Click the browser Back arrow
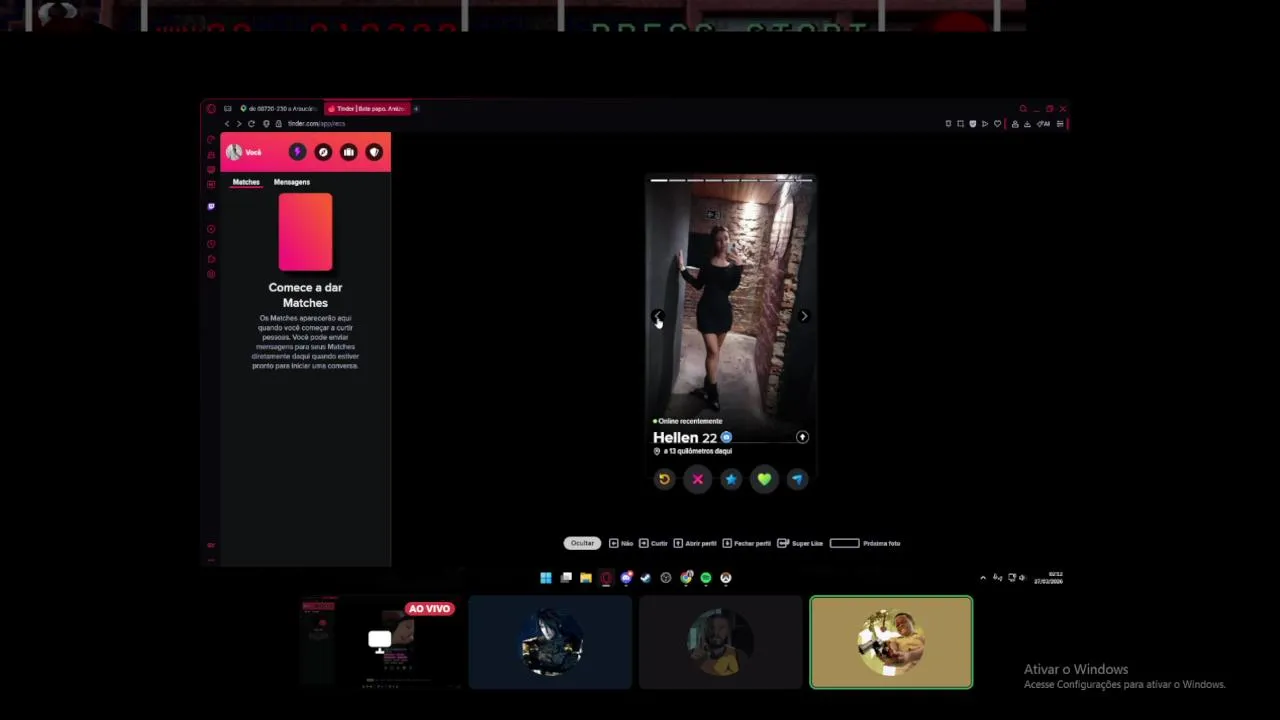The width and height of the screenshot is (1280, 720). click(227, 124)
